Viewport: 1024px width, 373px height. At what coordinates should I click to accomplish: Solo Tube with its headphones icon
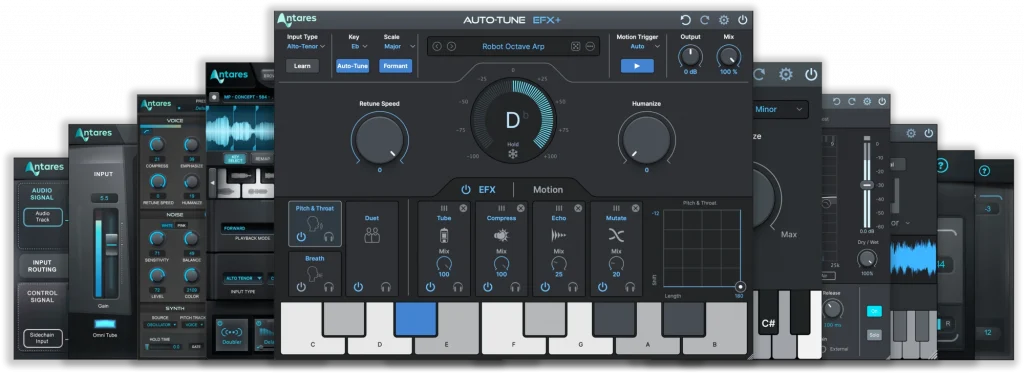pos(458,287)
